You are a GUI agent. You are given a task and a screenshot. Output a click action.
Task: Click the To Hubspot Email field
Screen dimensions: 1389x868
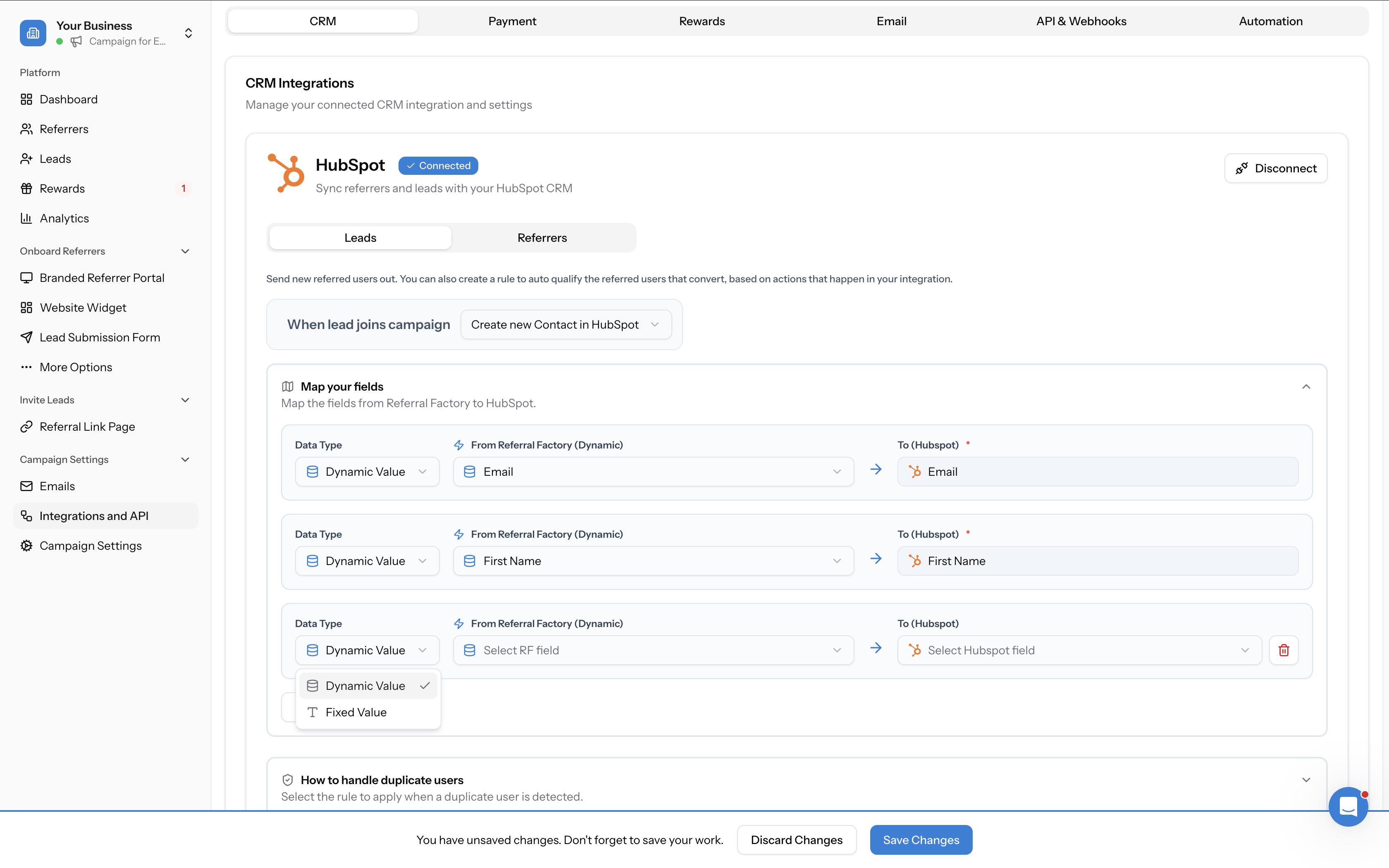(x=1097, y=471)
